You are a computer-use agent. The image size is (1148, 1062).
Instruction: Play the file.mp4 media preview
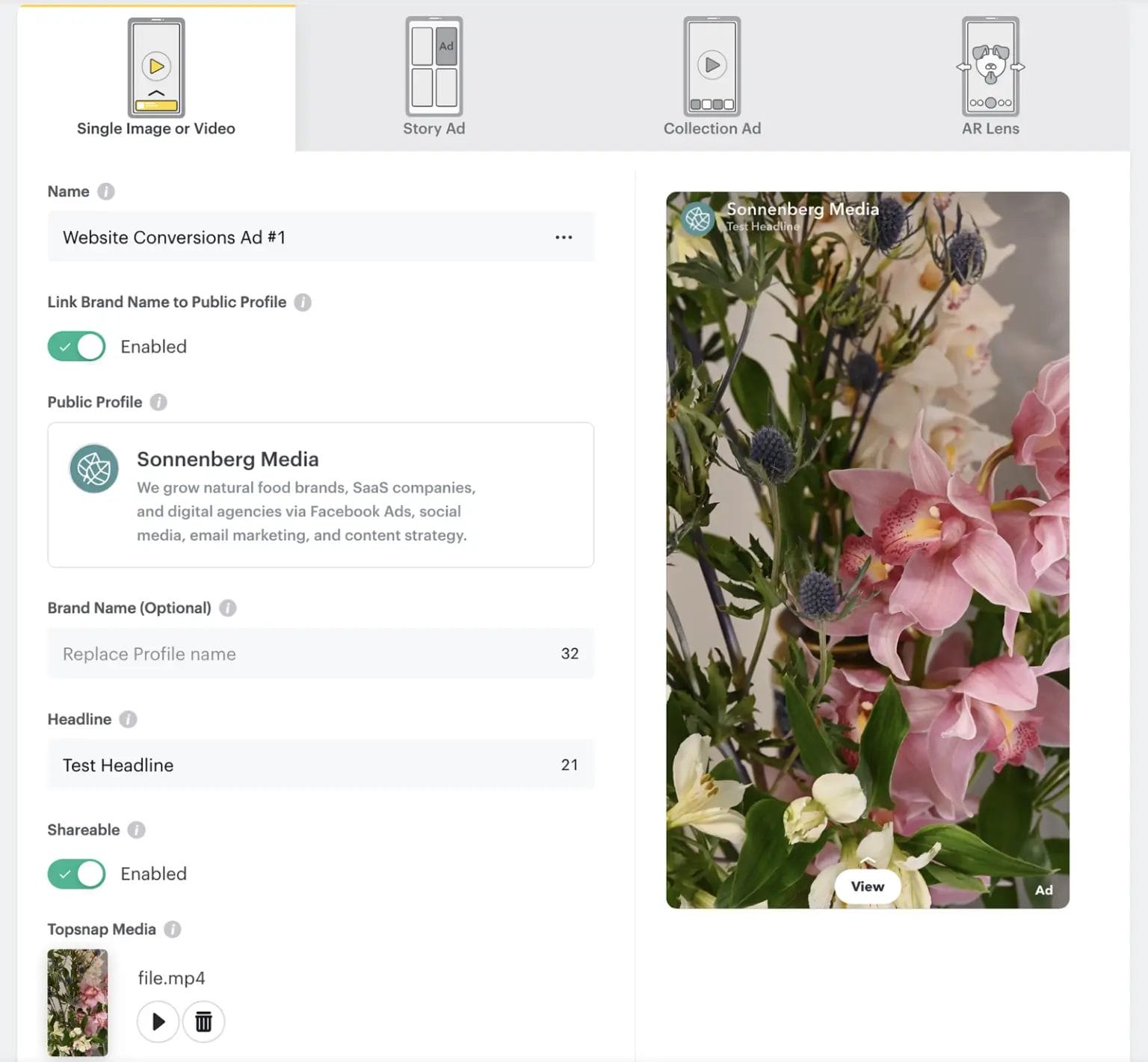158,1021
